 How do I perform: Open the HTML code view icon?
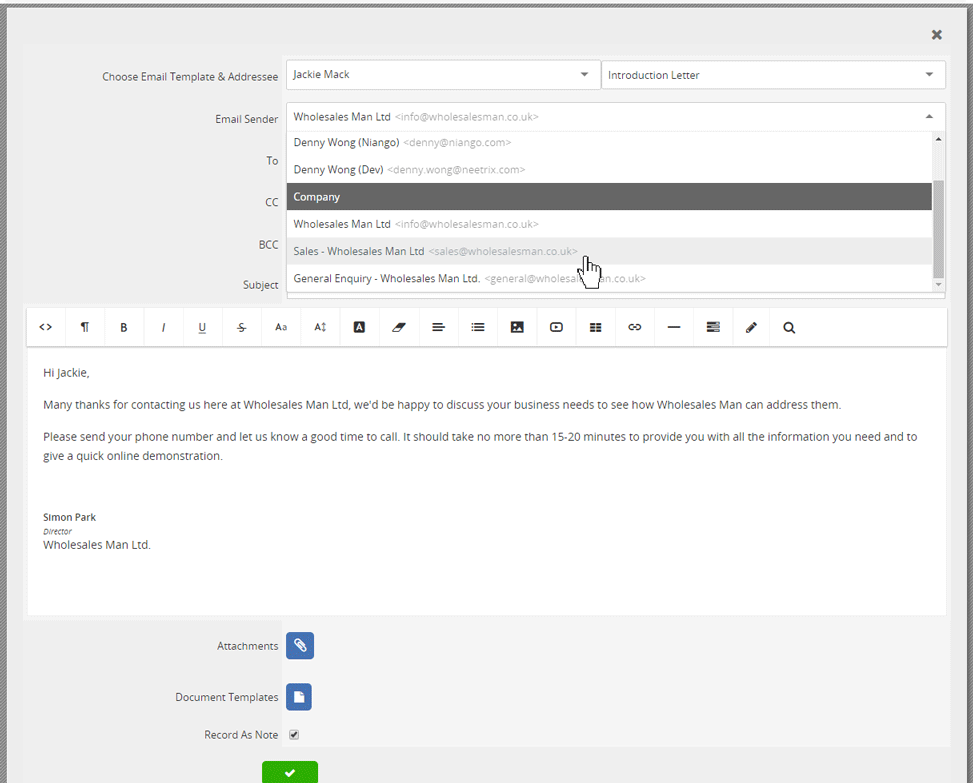pos(46,327)
